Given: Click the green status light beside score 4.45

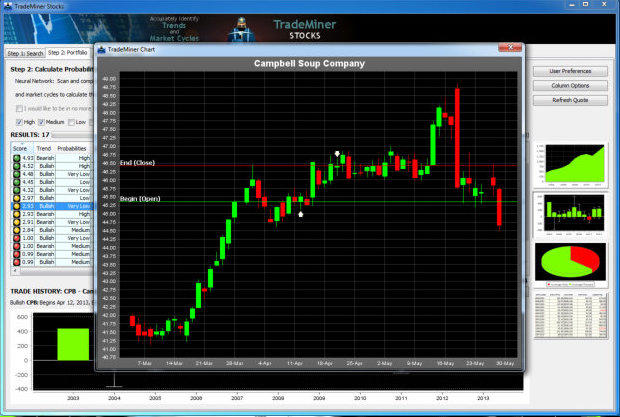Looking at the screenshot, I should coord(17,182).
